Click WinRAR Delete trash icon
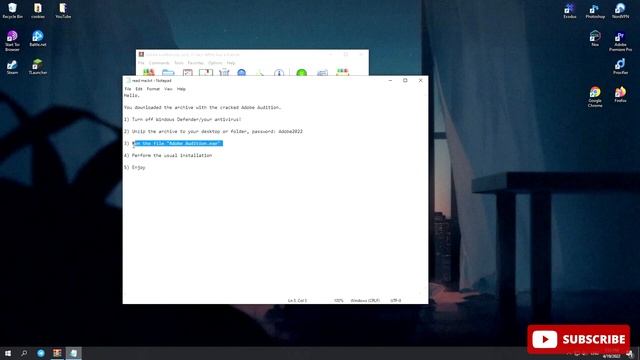 [x=224, y=73]
